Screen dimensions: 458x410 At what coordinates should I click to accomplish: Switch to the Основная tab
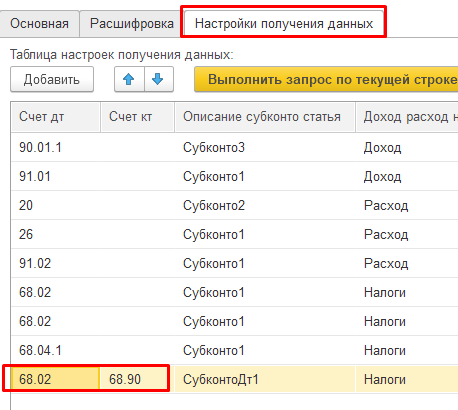coord(39,24)
